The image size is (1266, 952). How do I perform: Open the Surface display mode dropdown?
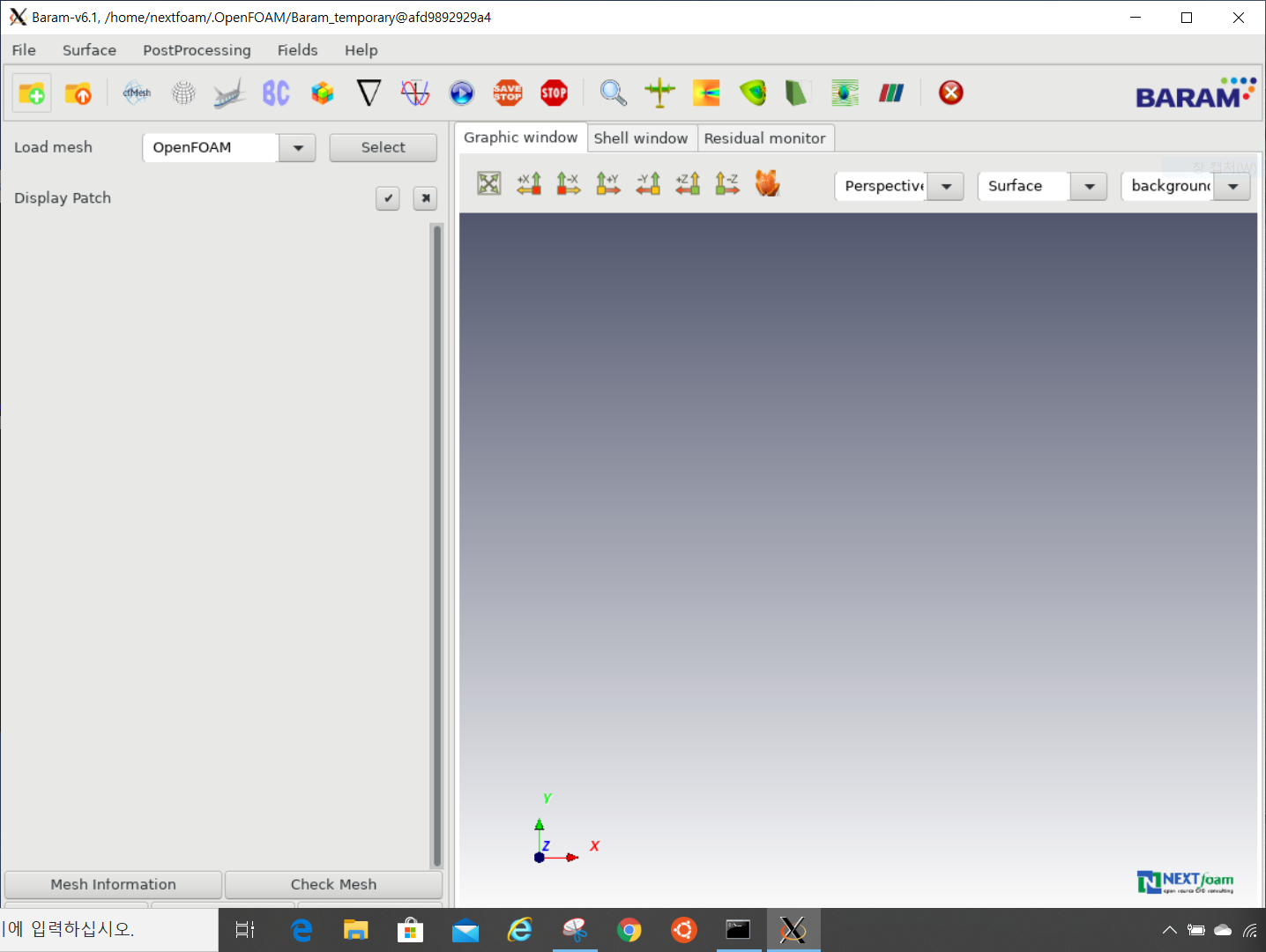pos(1088,186)
